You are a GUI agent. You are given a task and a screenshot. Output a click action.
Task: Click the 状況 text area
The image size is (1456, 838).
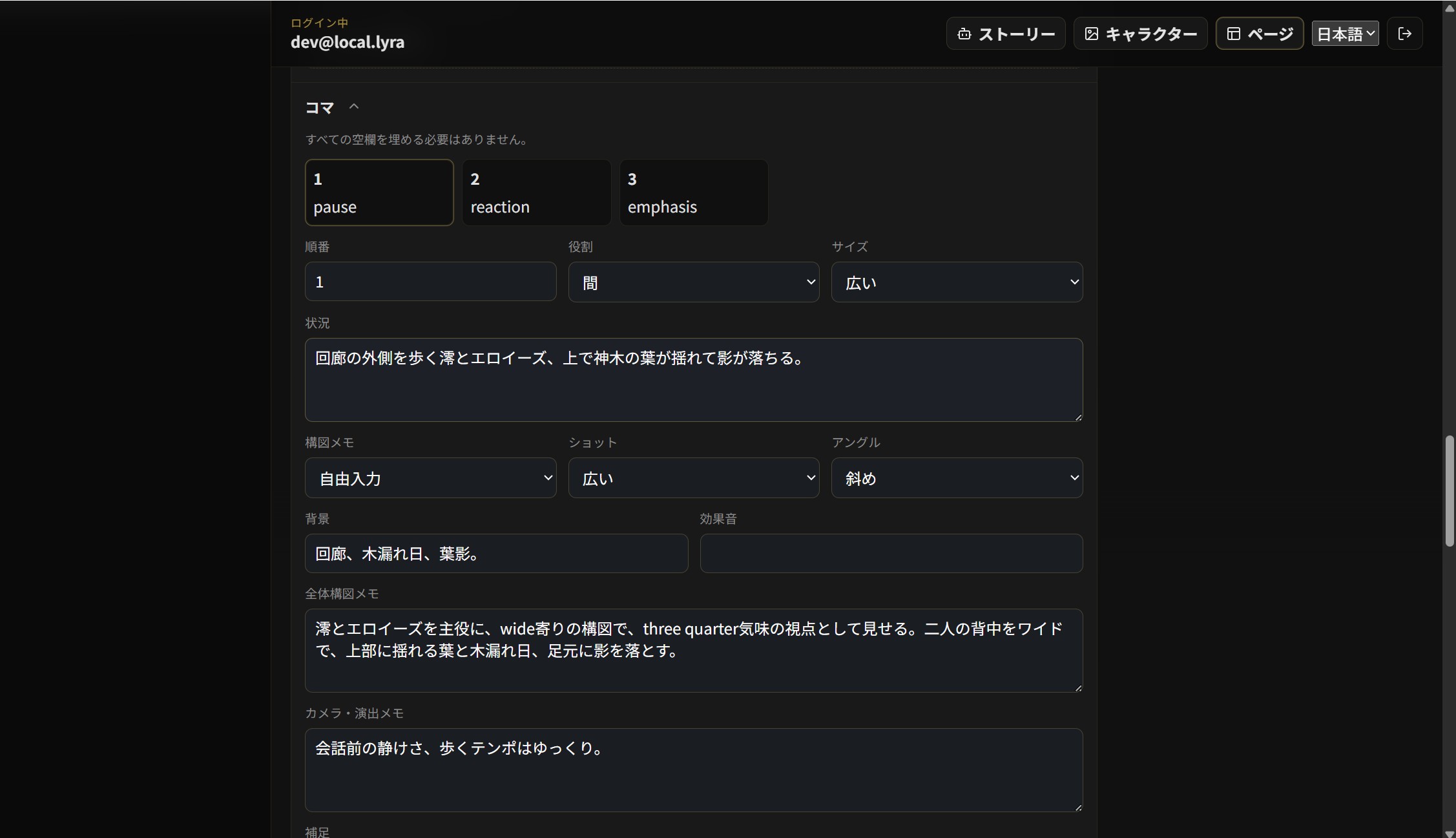pos(694,380)
